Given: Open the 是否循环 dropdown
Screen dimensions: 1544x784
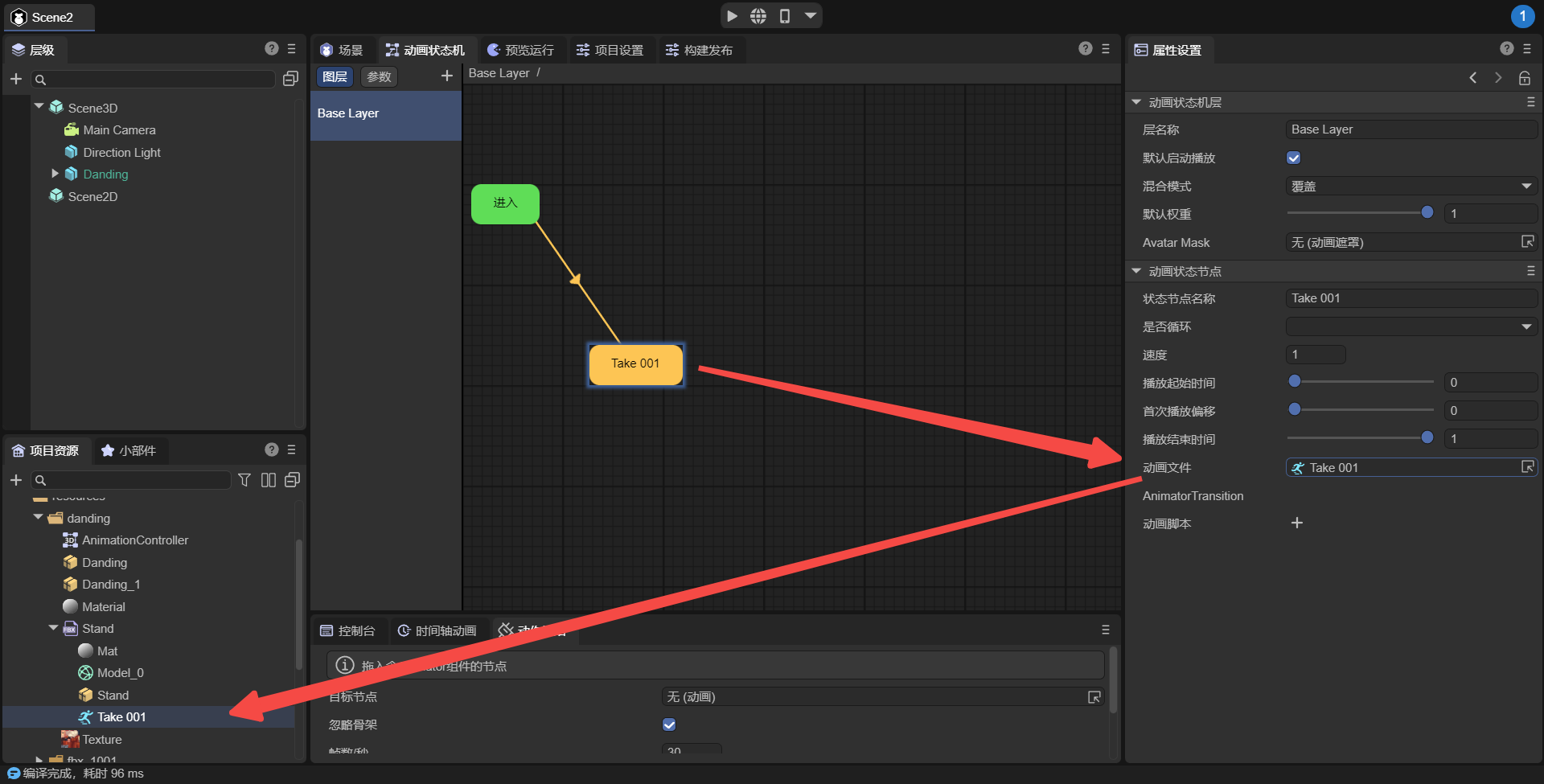Looking at the screenshot, I should (x=1411, y=326).
